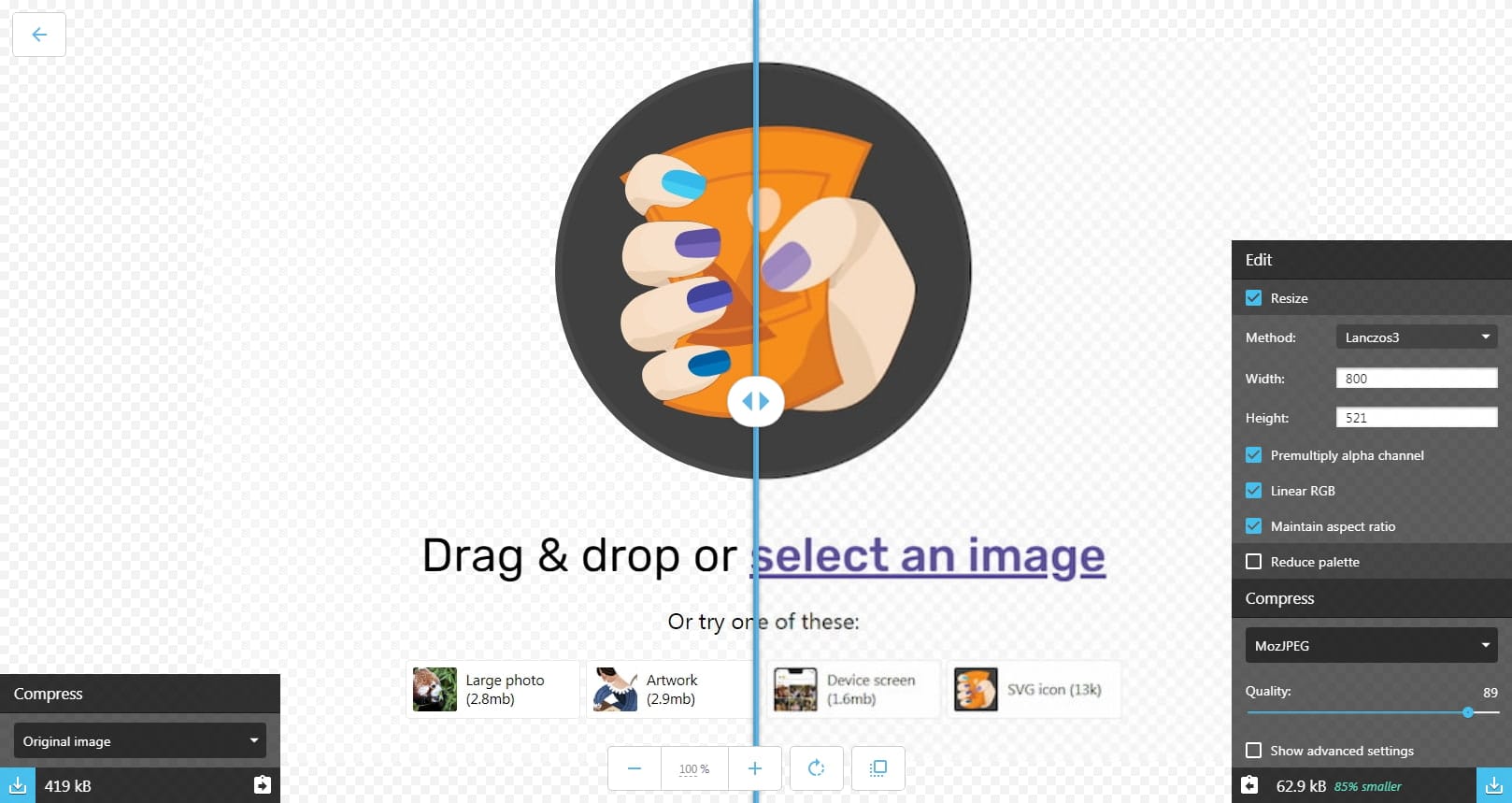This screenshot has width=1512, height=803.
Task: Disable Premultiply alpha channel
Action: click(x=1254, y=455)
